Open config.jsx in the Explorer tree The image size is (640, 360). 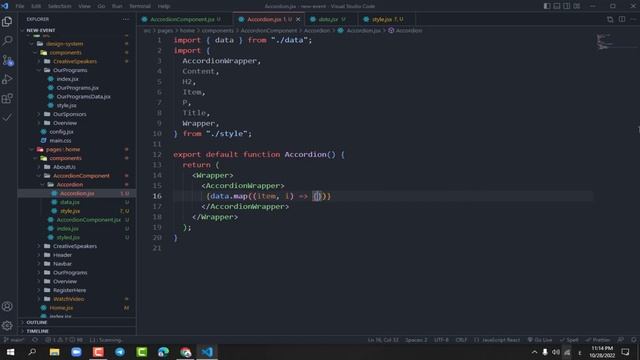pyautogui.click(x=61, y=132)
